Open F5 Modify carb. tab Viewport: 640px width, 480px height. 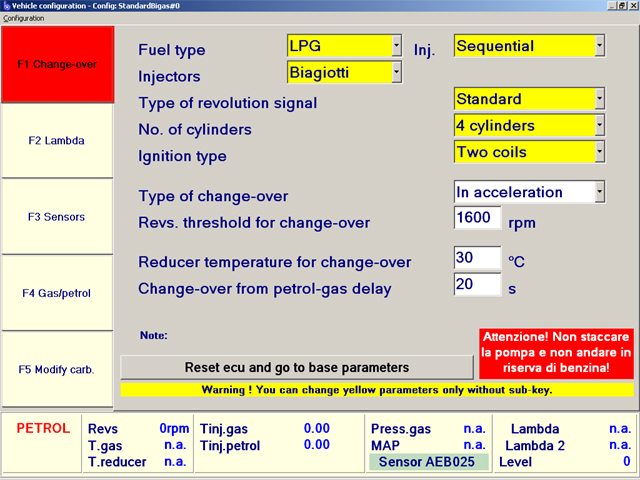pyautogui.click(x=57, y=369)
